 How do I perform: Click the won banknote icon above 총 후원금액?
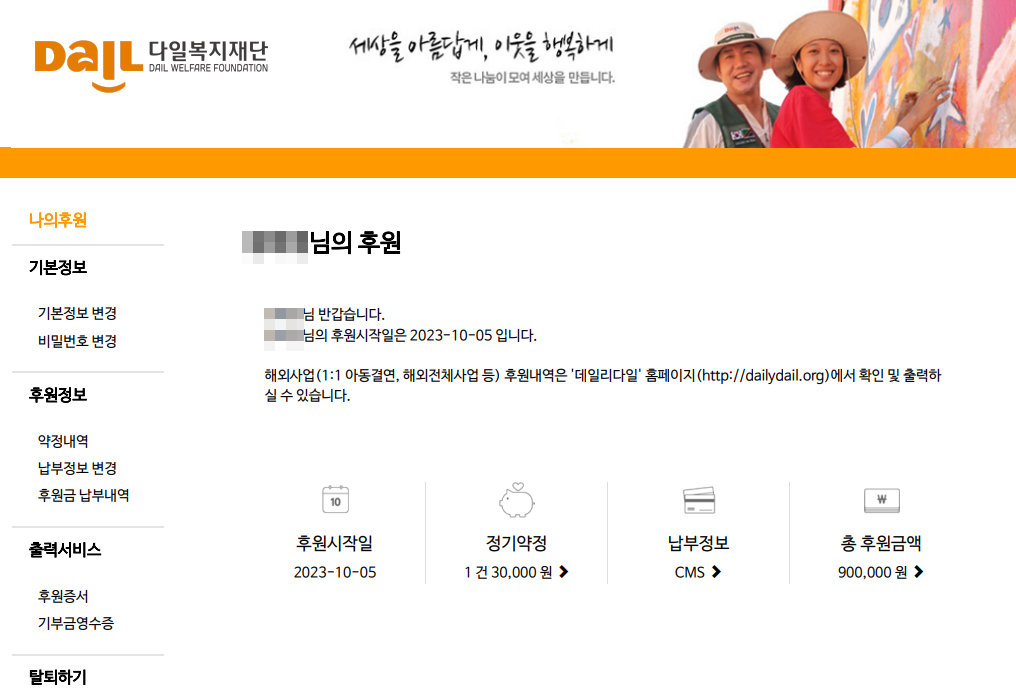click(x=881, y=499)
